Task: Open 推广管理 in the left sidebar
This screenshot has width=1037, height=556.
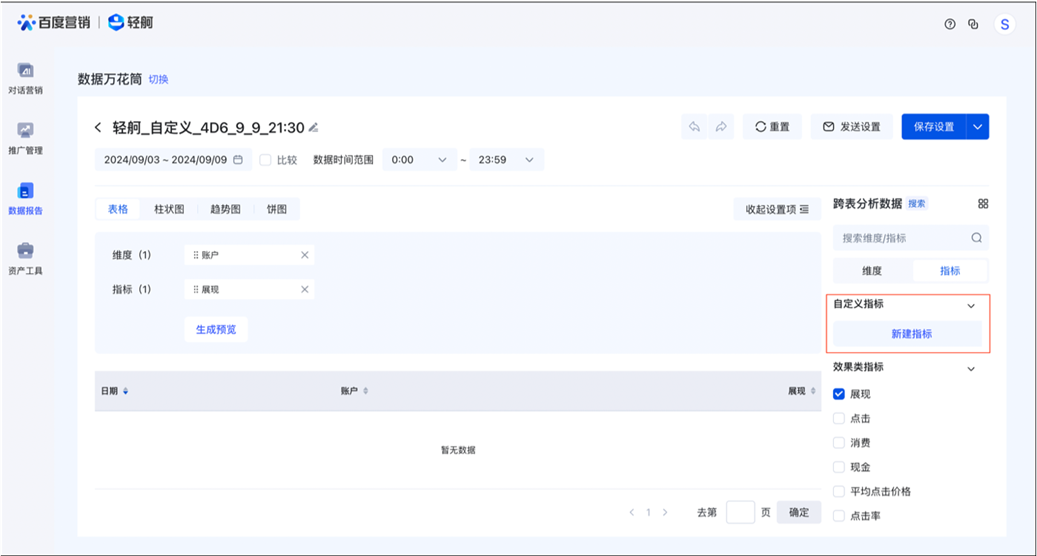Action: click(x=25, y=138)
